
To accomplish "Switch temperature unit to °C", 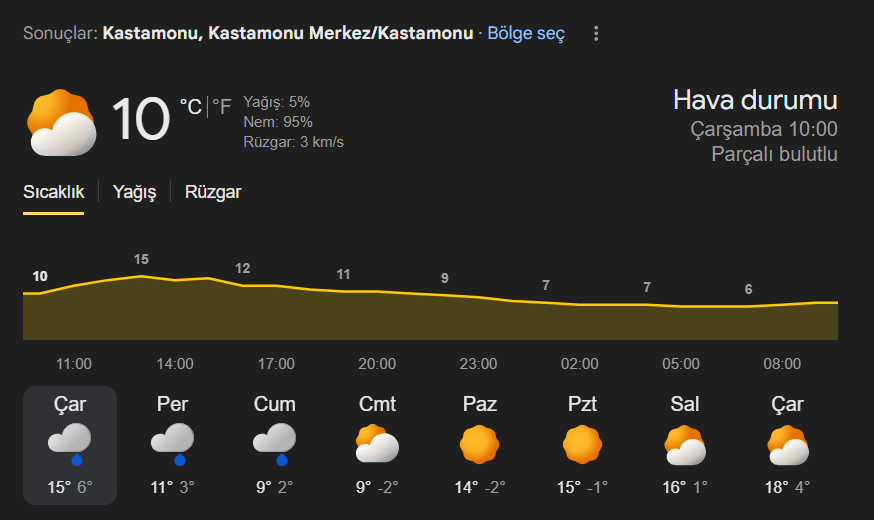I will pos(190,106).
